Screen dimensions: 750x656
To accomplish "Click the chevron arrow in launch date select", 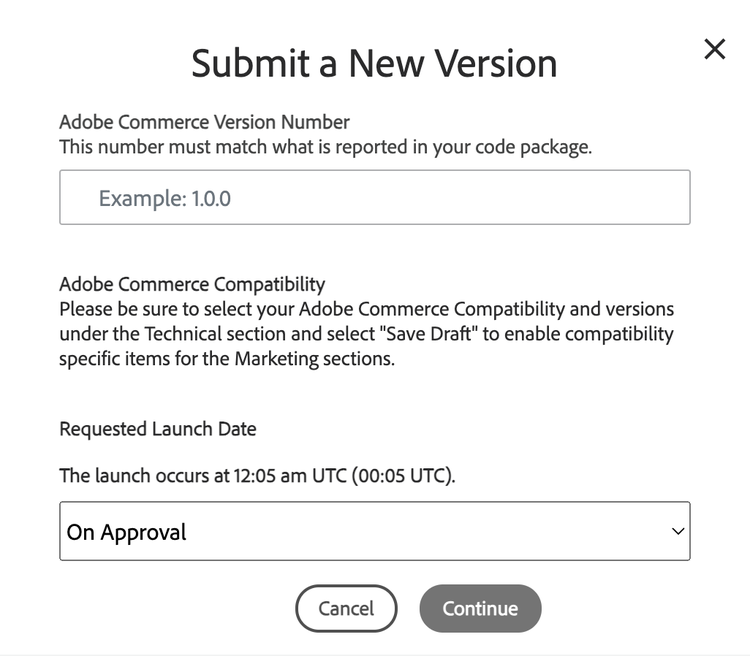I will point(678,531).
